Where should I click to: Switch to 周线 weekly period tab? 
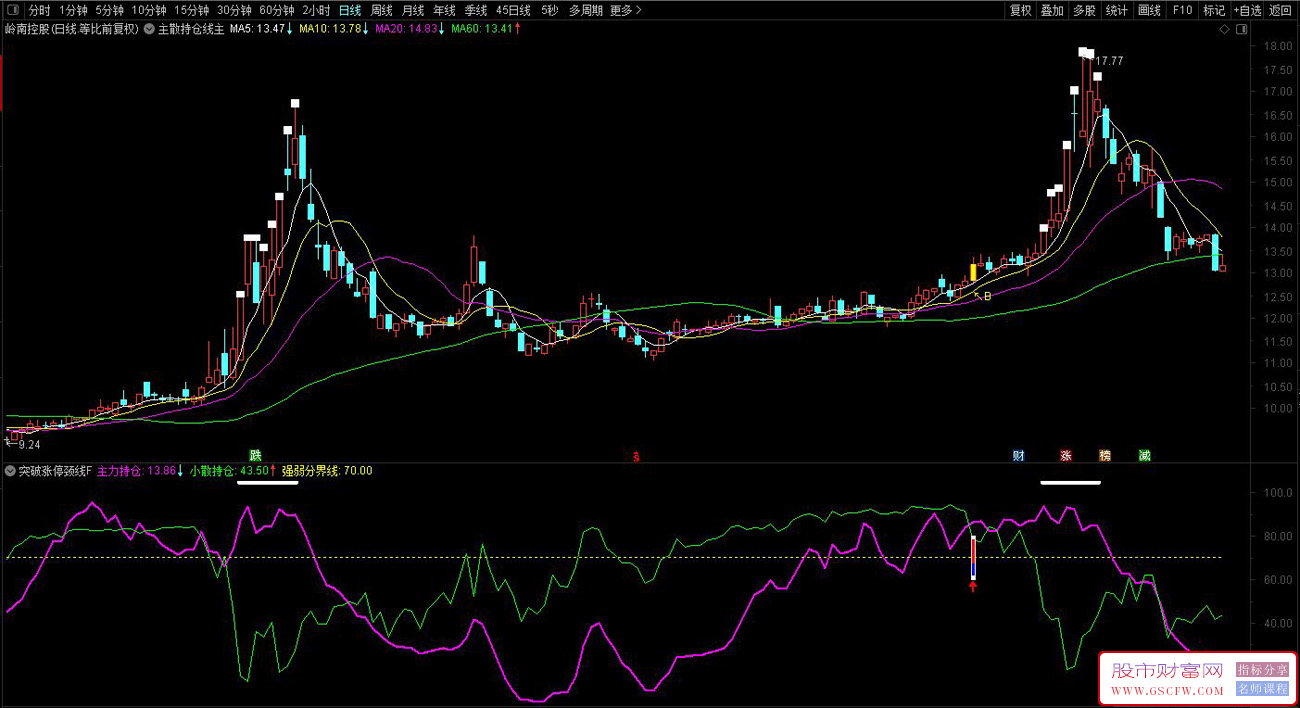point(381,11)
